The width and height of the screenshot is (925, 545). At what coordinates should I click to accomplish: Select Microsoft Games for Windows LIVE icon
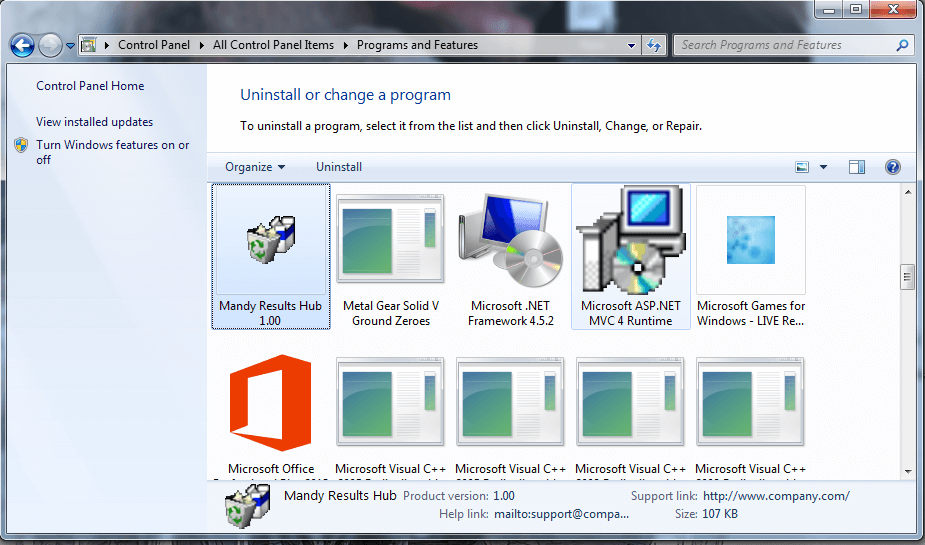point(750,239)
